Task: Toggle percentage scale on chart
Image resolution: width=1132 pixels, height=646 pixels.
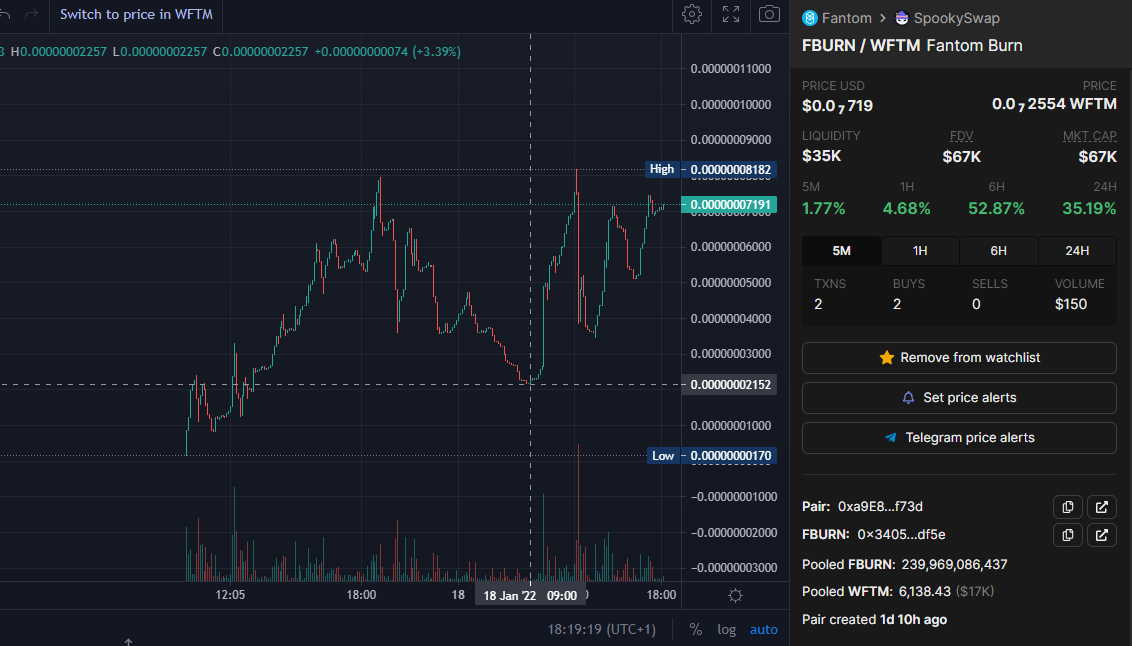Action: (x=696, y=629)
